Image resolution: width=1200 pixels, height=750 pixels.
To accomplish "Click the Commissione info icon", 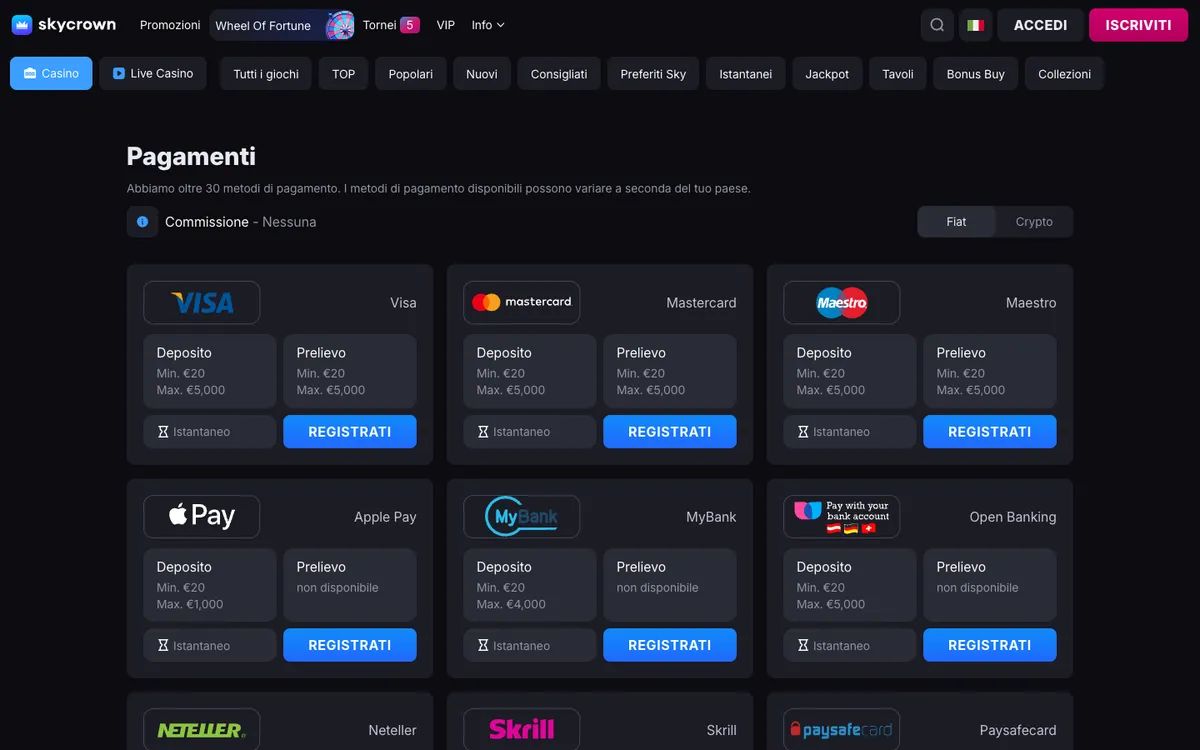I will click(x=142, y=222).
